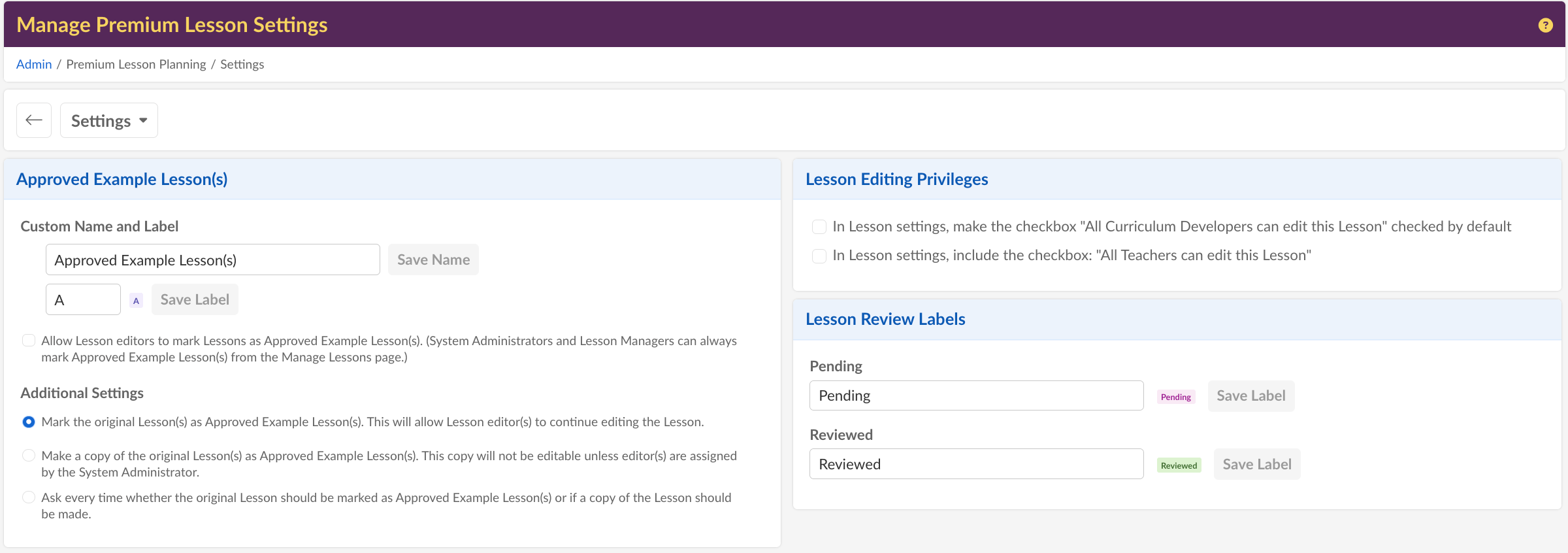Image resolution: width=1568 pixels, height=553 pixels.
Task: Save the Pending review label
Action: click(1250, 395)
